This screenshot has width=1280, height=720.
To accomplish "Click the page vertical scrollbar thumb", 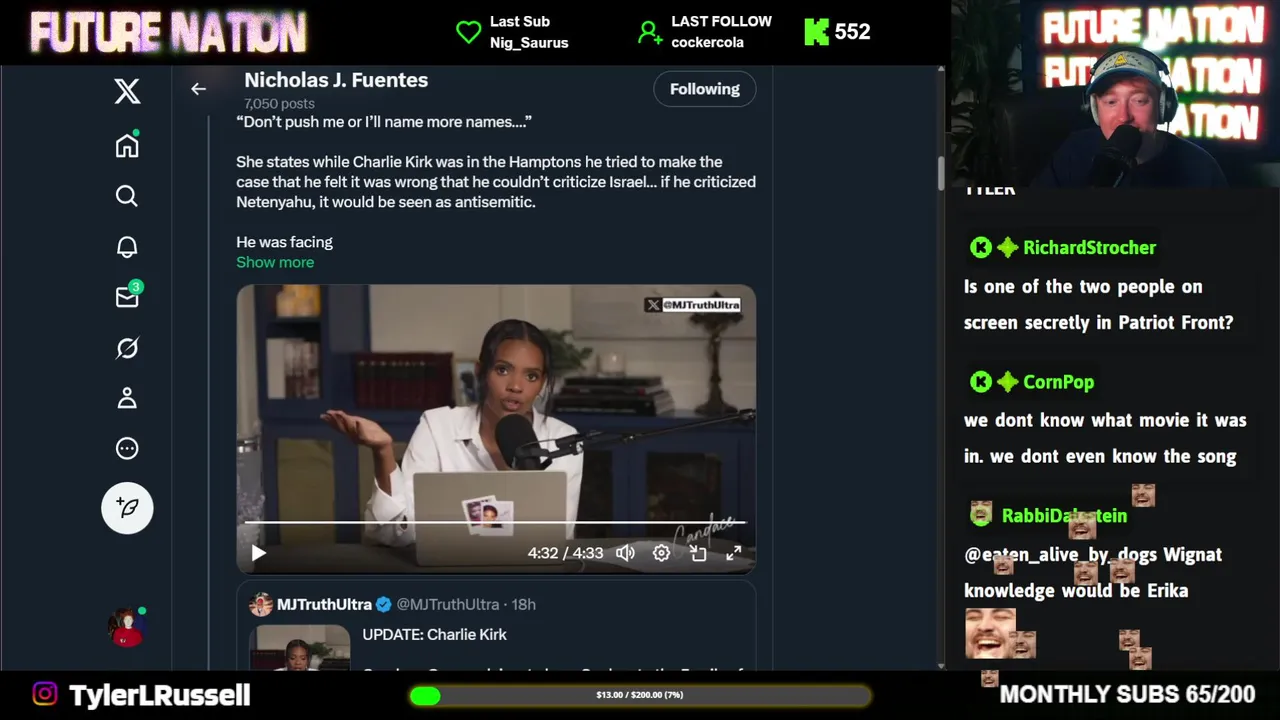I will click(941, 173).
